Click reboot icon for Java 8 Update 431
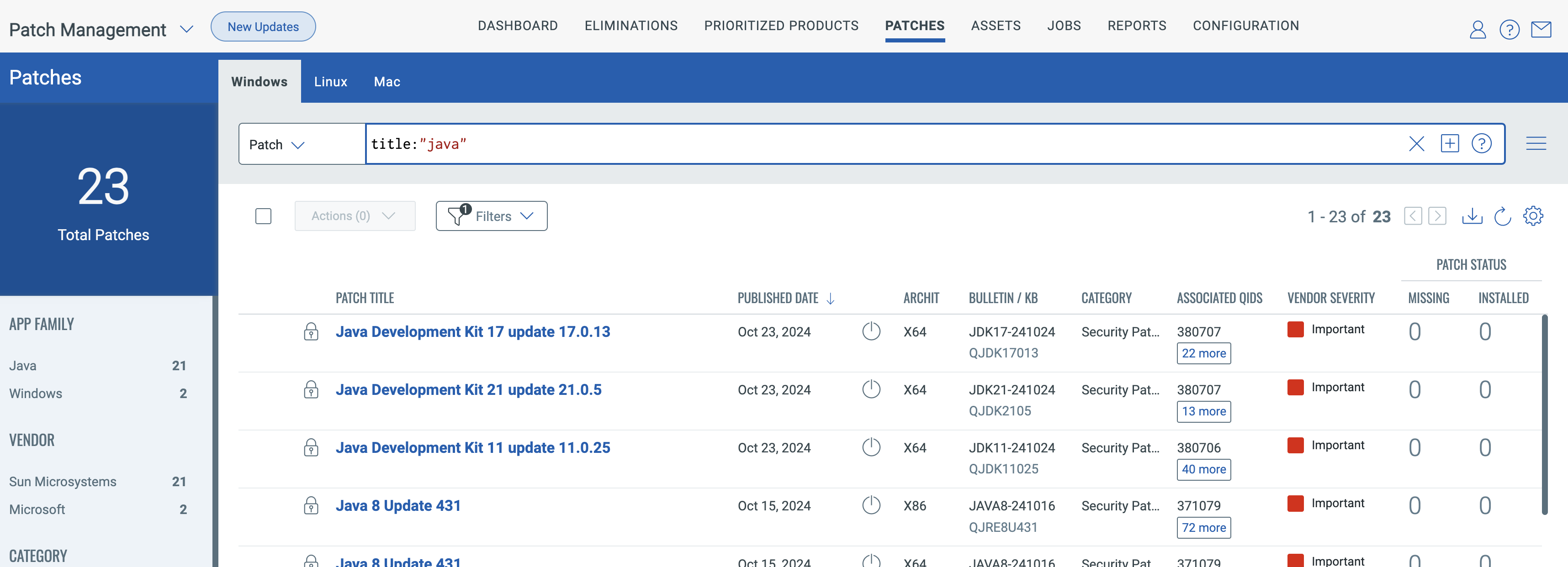This screenshot has width=1568, height=567. (x=871, y=505)
